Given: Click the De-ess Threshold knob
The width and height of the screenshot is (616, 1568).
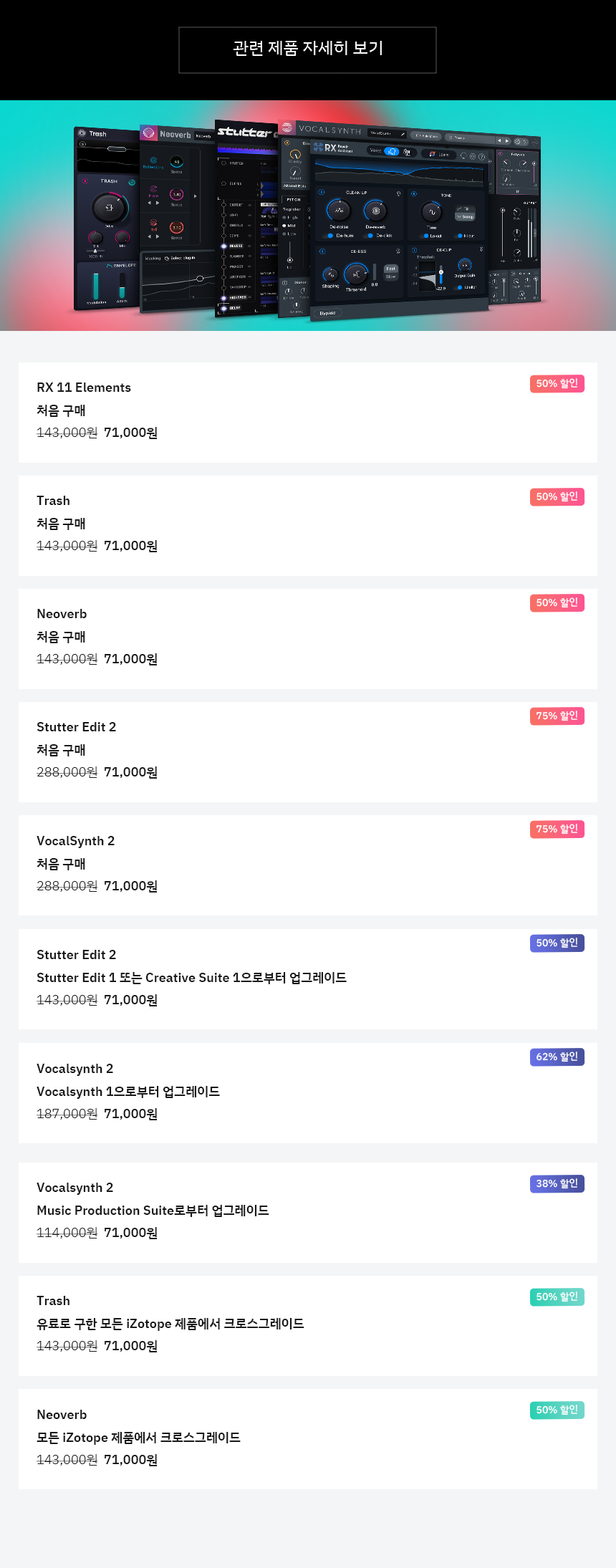Looking at the screenshot, I should coord(356,274).
